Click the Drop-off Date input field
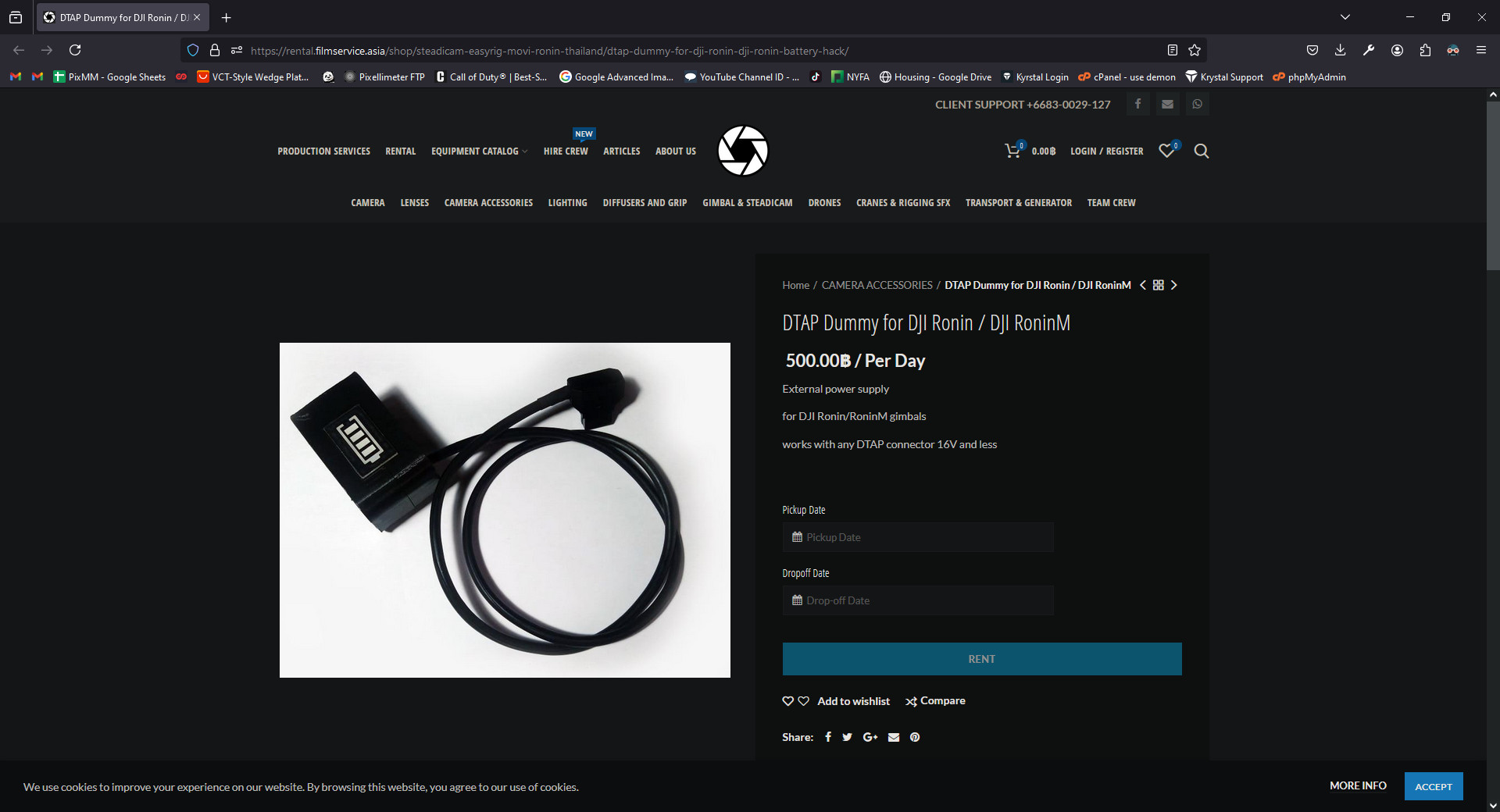The height and width of the screenshot is (812, 1500). [918, 600]
